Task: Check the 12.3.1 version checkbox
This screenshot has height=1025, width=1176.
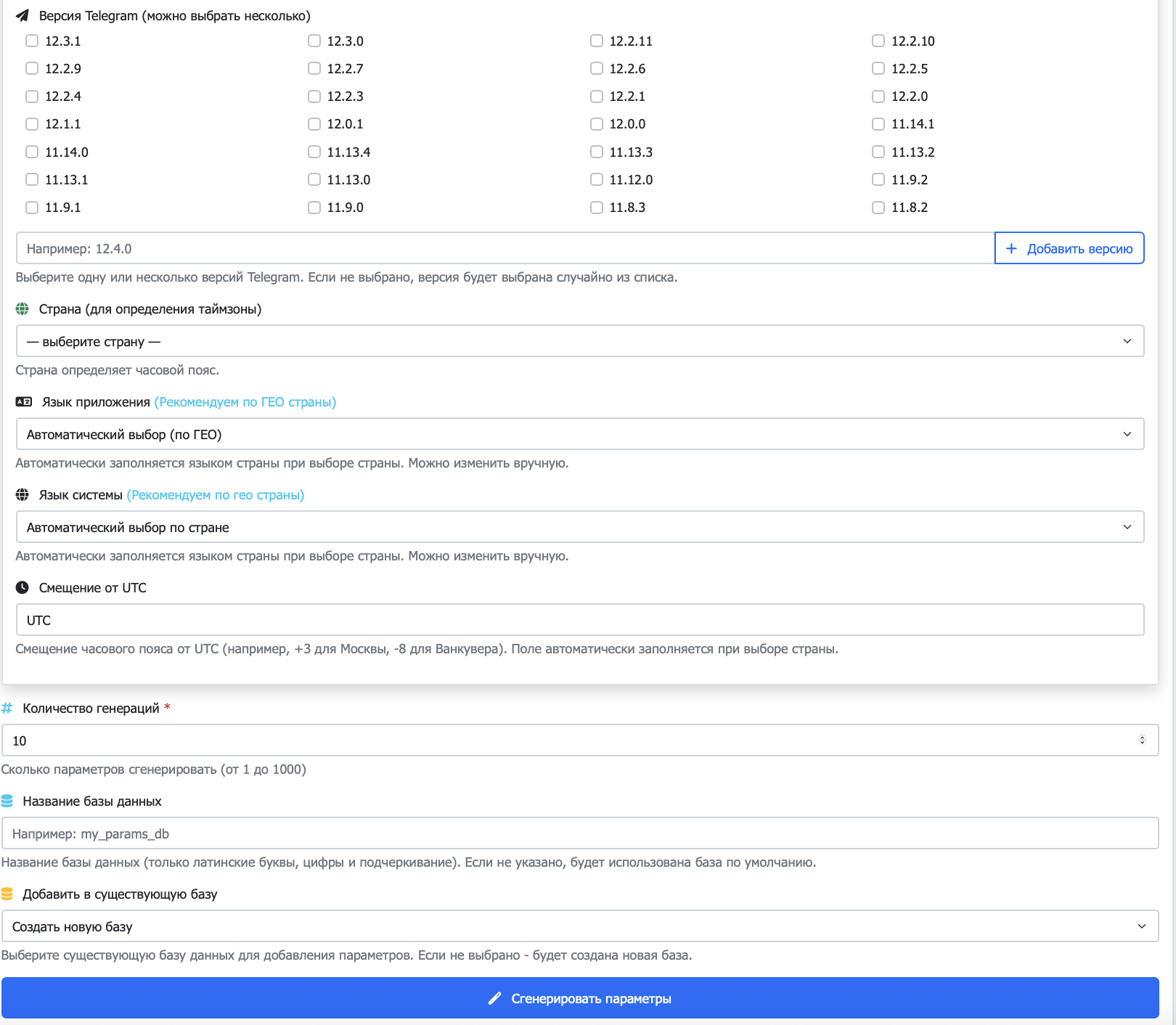Action: pos(32,41)
